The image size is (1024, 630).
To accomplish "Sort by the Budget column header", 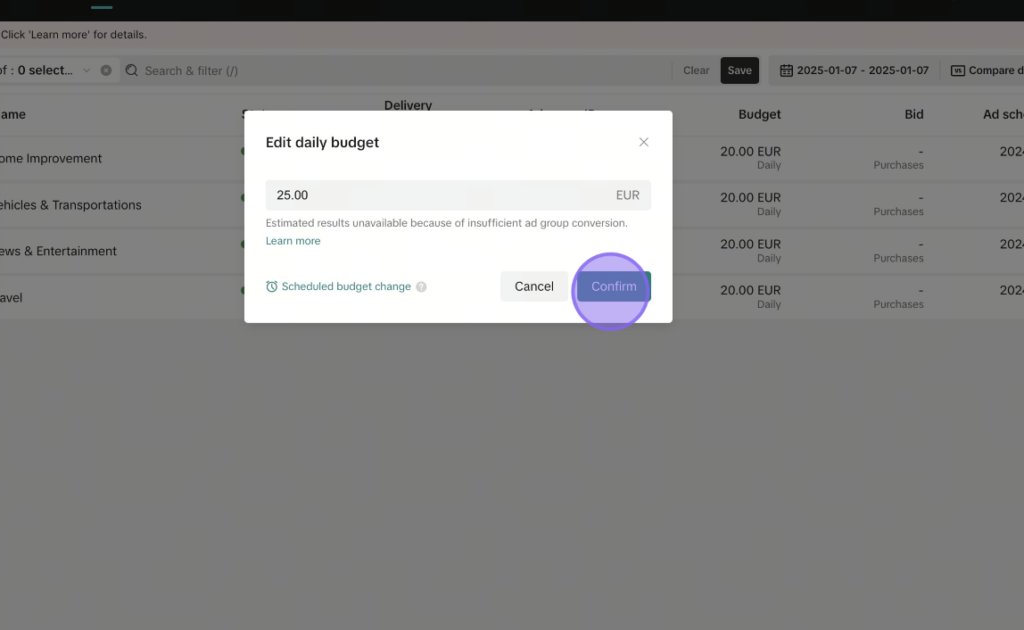I will tap(759, 114).
